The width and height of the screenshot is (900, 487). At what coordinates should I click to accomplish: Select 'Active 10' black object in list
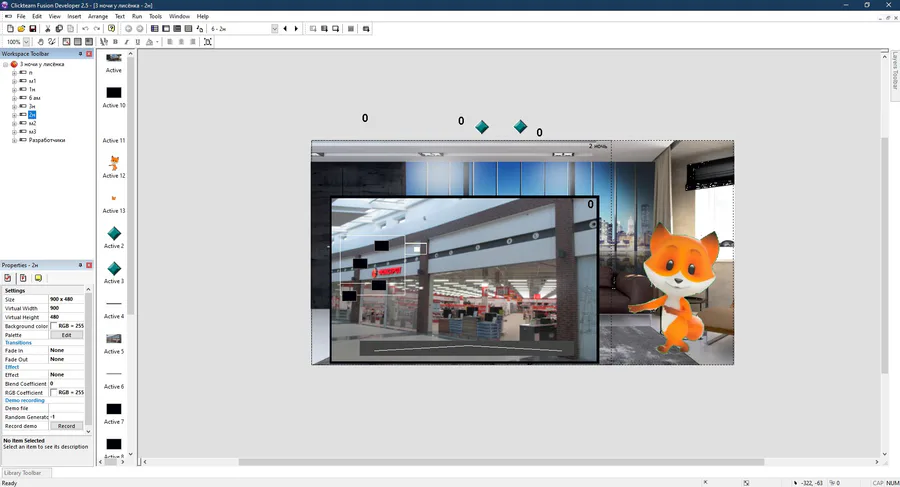(x=114, y=96)
